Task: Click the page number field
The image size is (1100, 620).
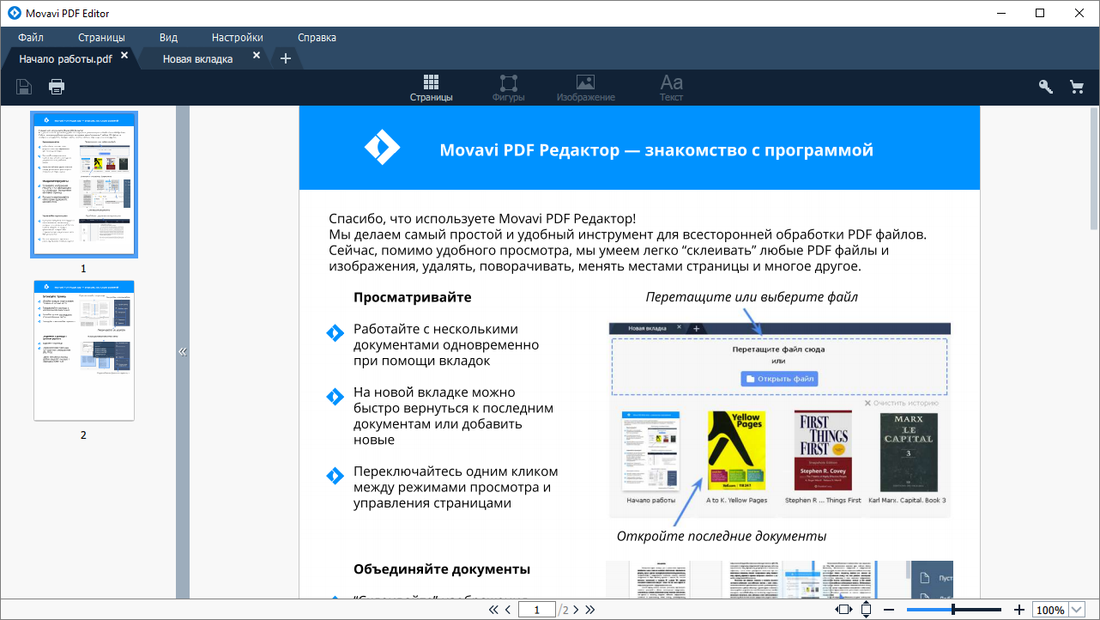Action: coord(537,609)
